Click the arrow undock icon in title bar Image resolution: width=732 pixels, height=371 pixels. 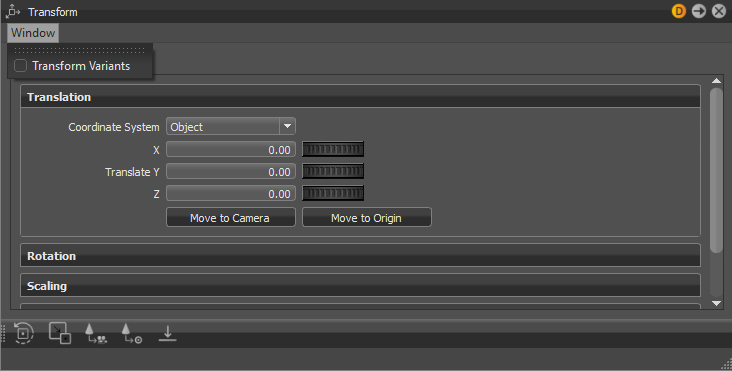(699, 11)
